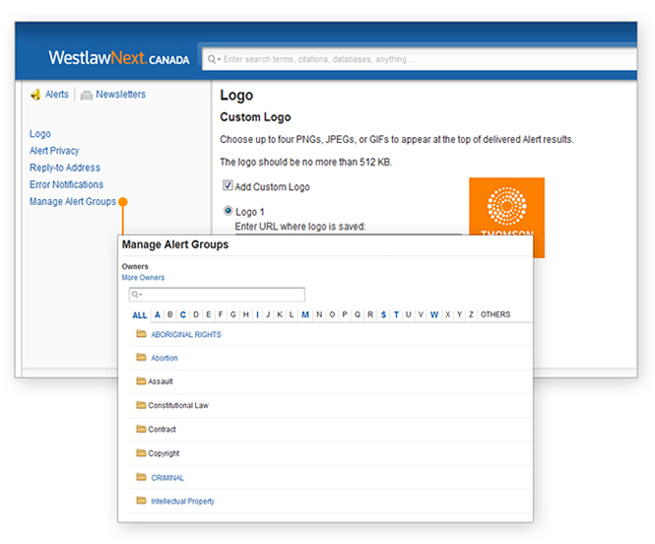The height and width of the screenshot is (544, 655).
Task: Open the main search bar magnifier dropdown
Action: pyautogui.click(x=214, y=60)
